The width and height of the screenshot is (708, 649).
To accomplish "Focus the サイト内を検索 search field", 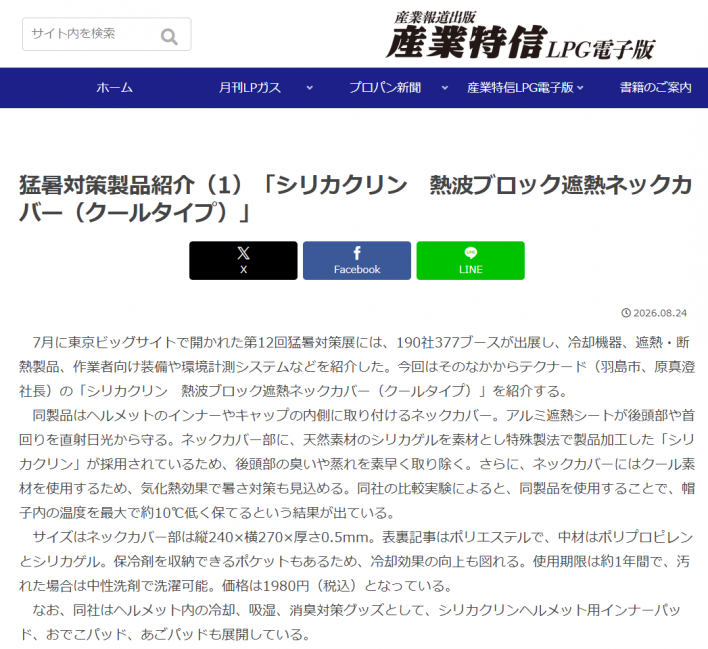I will pos(107,34).
